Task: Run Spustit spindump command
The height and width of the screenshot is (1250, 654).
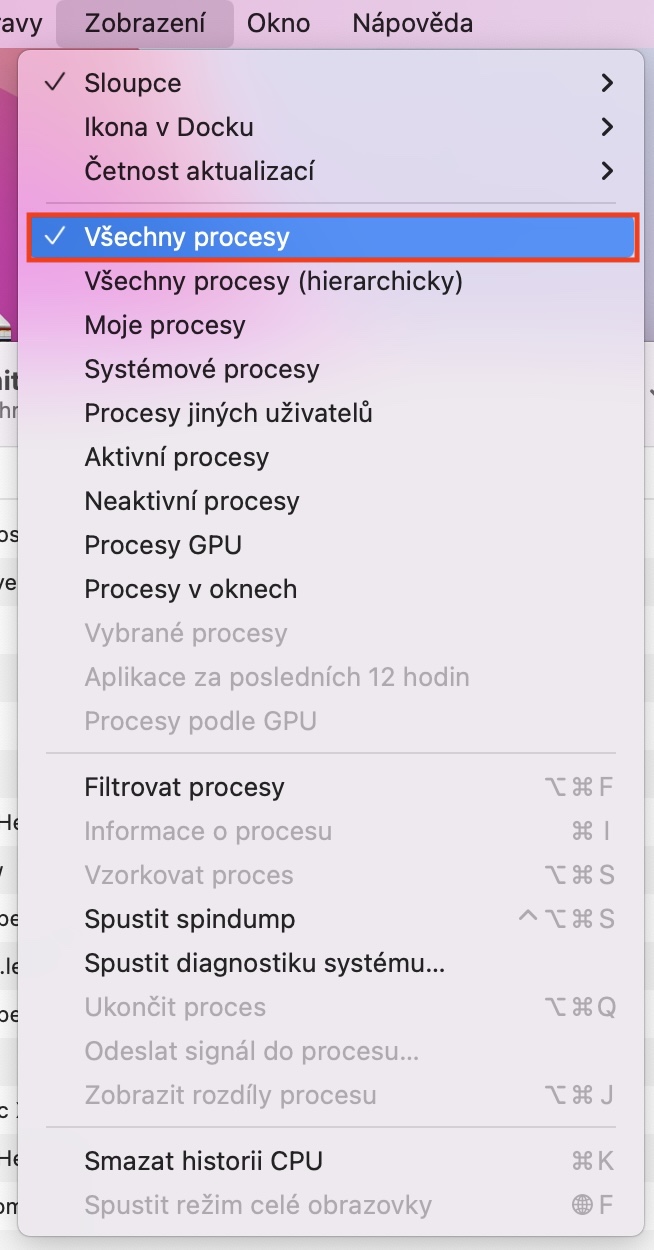Action: point(190,919)
